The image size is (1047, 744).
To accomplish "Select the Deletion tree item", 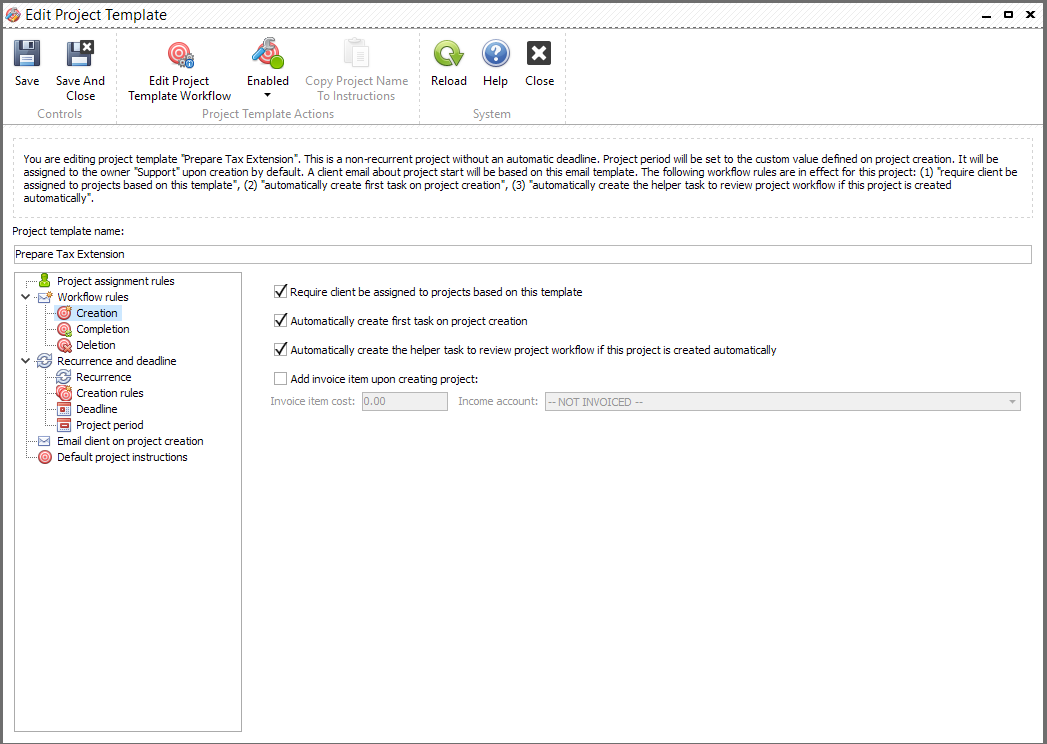I will (95, 345).
